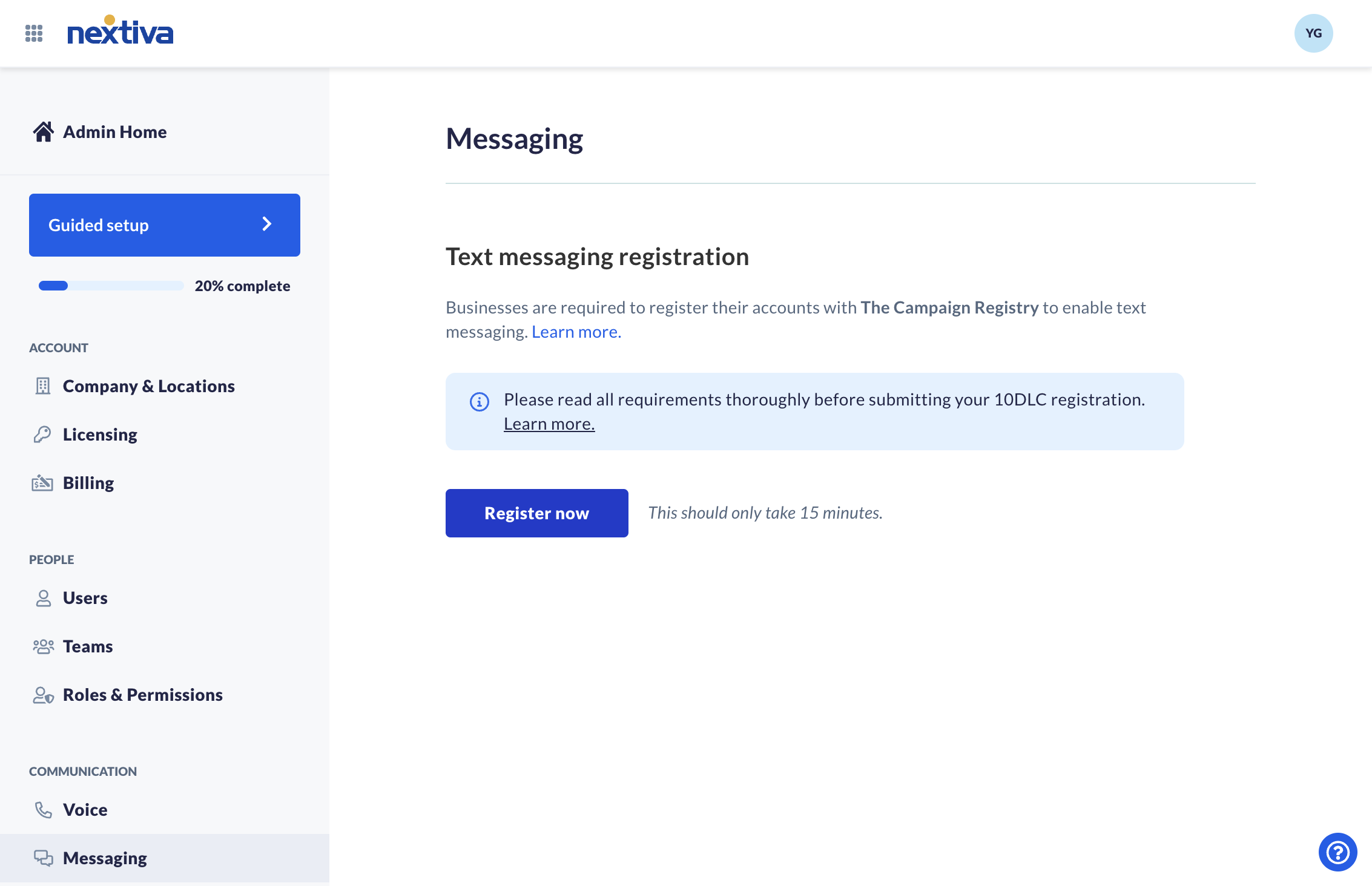This screenshot has width=1372, height=886.
Task: Click underlined Learn more in 10DLC notice
Action: pos(549,424)
